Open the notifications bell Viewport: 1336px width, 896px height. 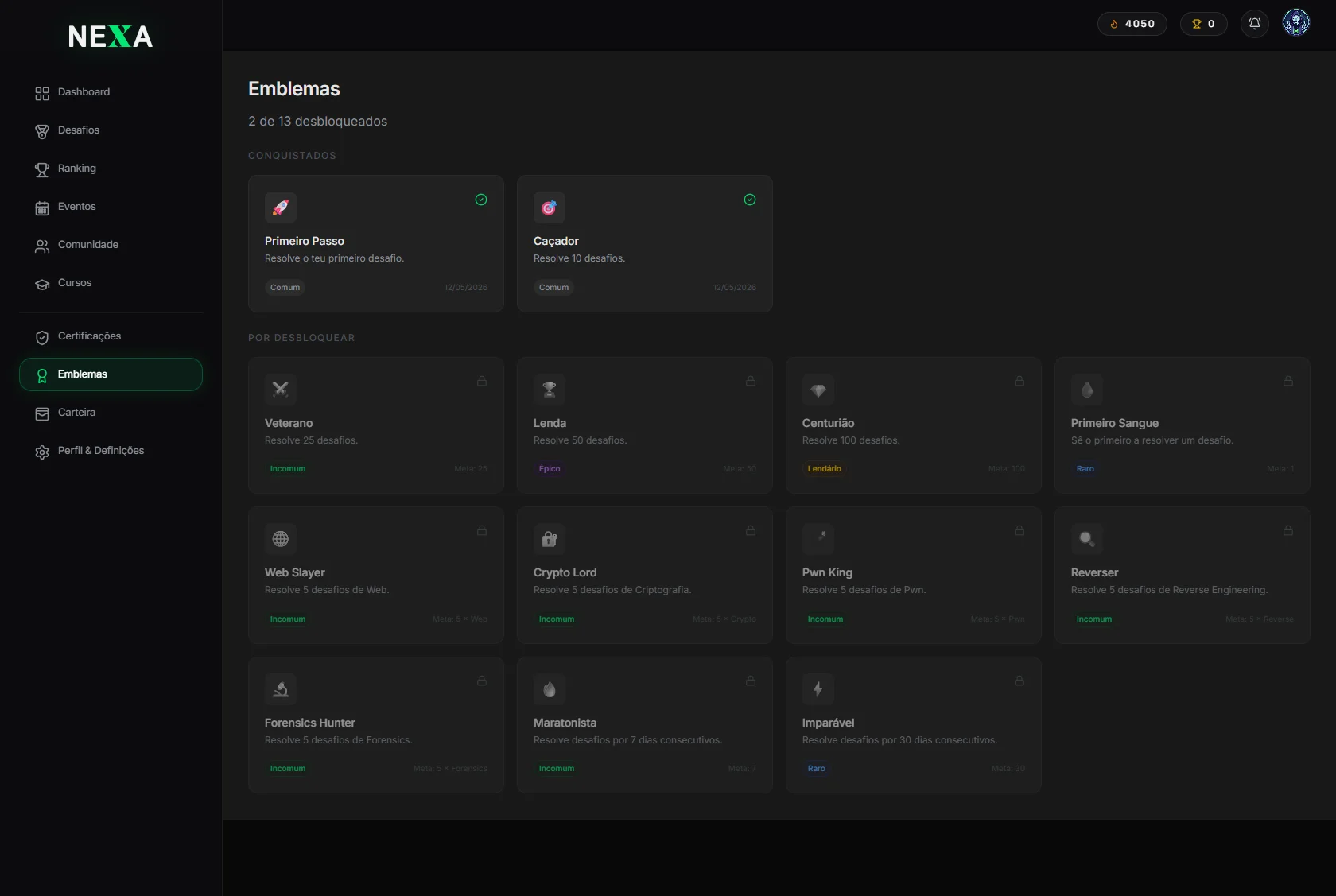(1255, 24)
